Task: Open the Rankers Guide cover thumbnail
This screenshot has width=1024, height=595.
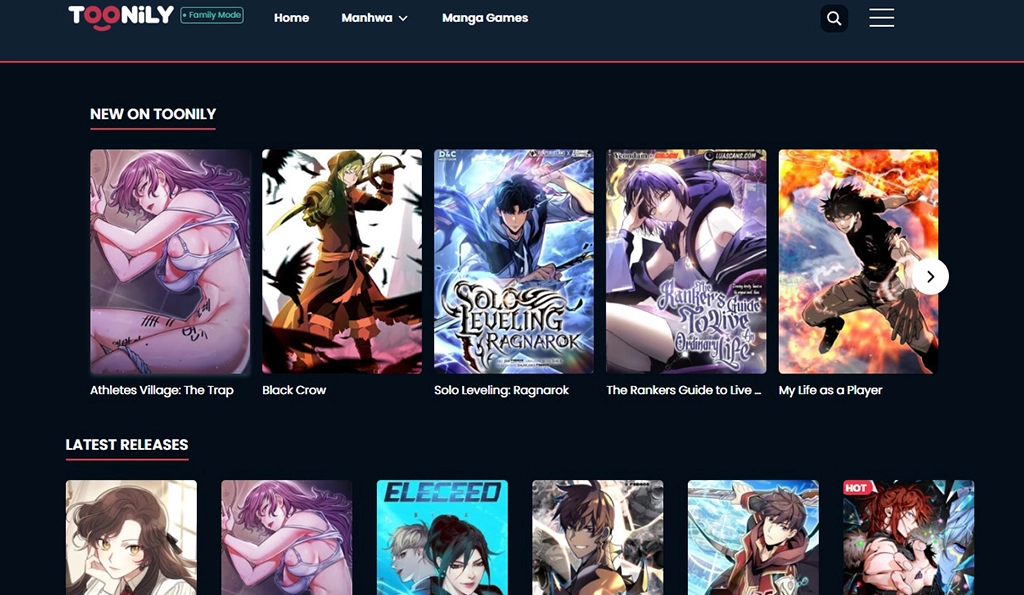Action: [x=686, y=261]
